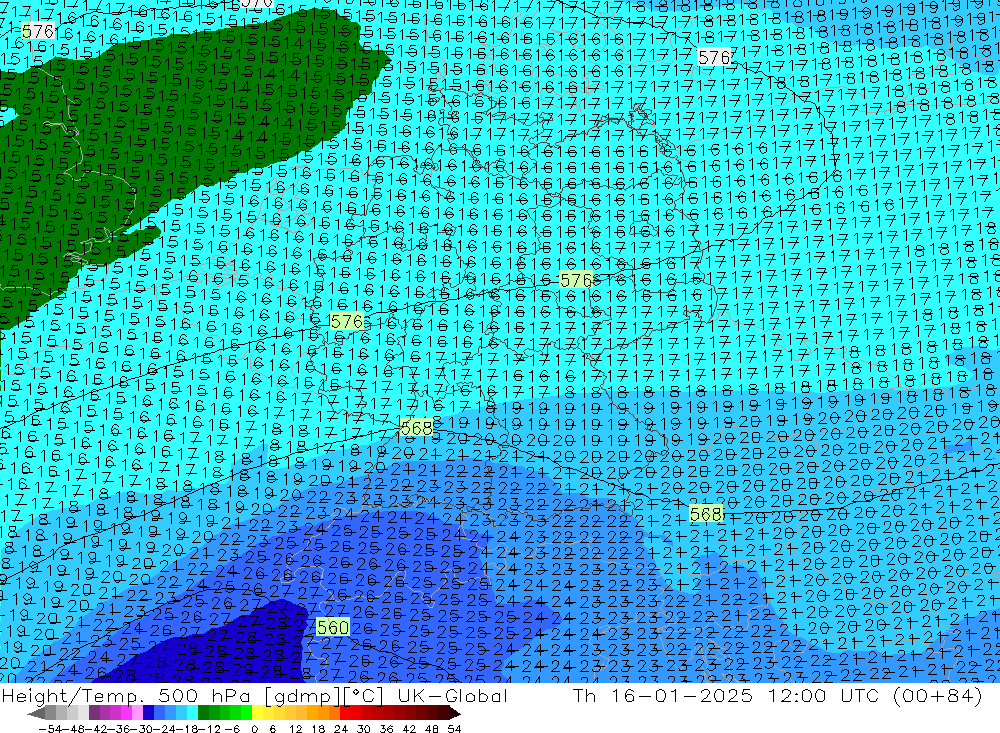Click the '12:00 UTC' time text

pyautogui.click(x=823, y=695)
